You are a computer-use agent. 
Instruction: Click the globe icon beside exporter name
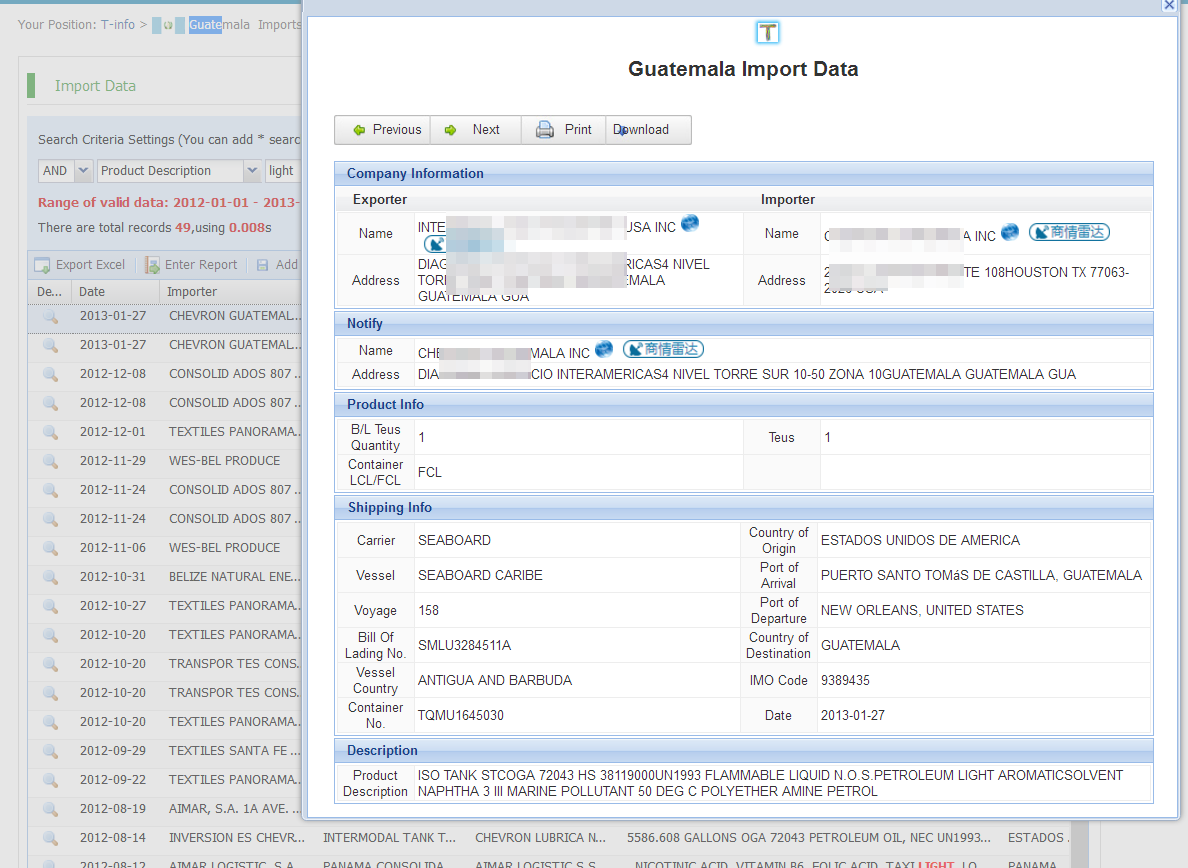(x=690, y=224)
